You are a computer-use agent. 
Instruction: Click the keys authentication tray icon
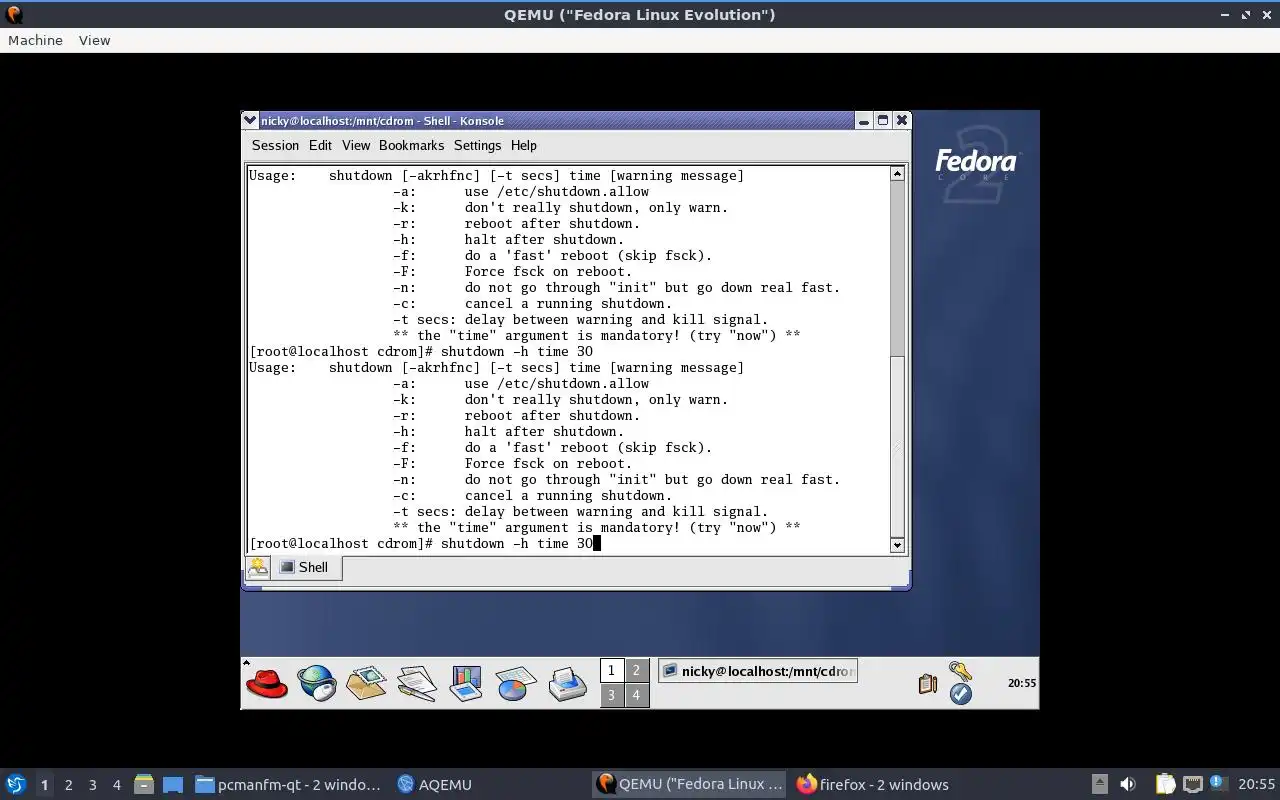tap(960, 671)
